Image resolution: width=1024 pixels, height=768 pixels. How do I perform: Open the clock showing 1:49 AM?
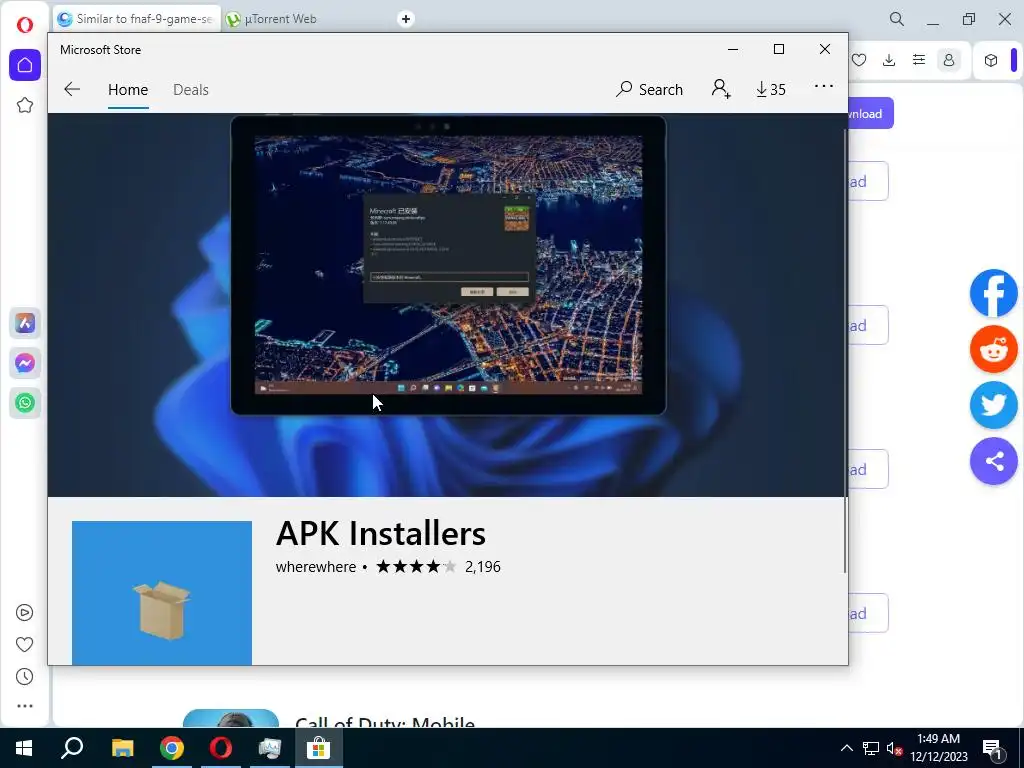(x=938, y=748)
